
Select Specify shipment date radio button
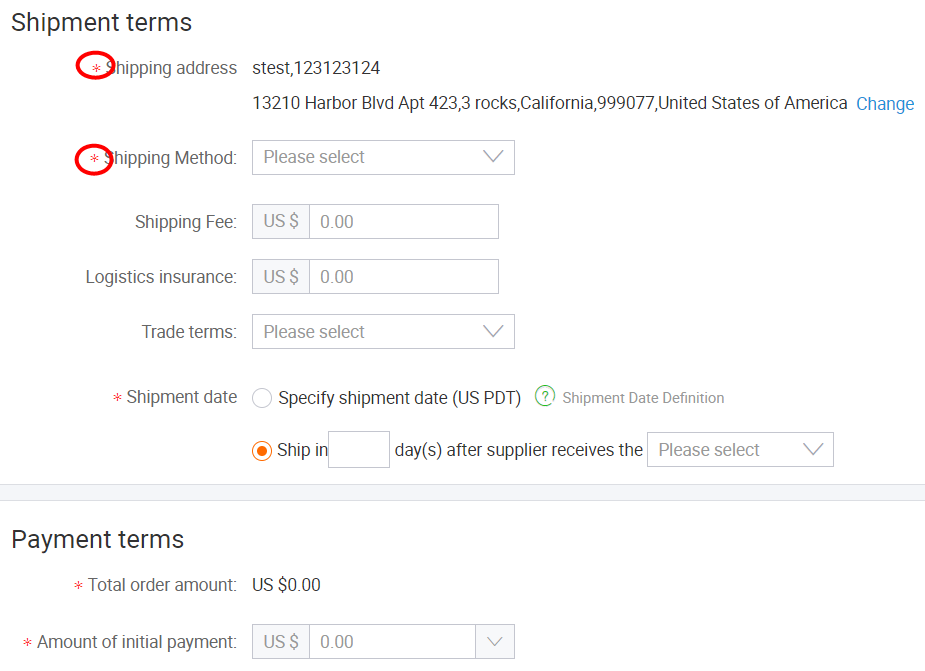click(x=262, y=398)
